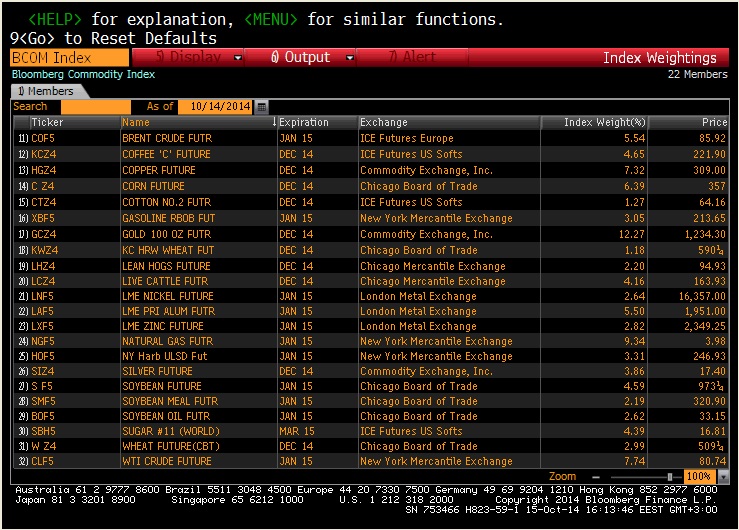Select NGF5 natural gas ticker

pos(43,342)
